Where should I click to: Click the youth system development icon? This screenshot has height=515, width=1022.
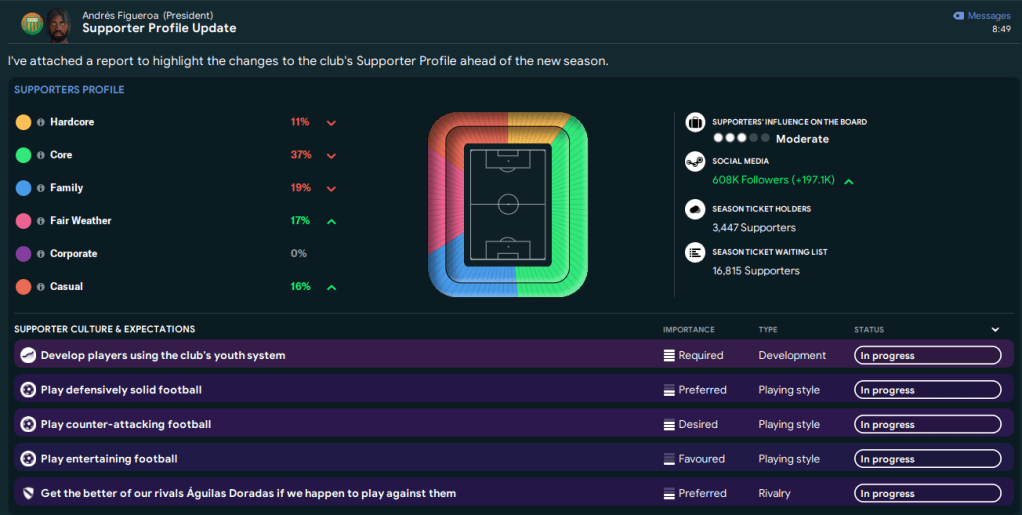tap(28, 355)
